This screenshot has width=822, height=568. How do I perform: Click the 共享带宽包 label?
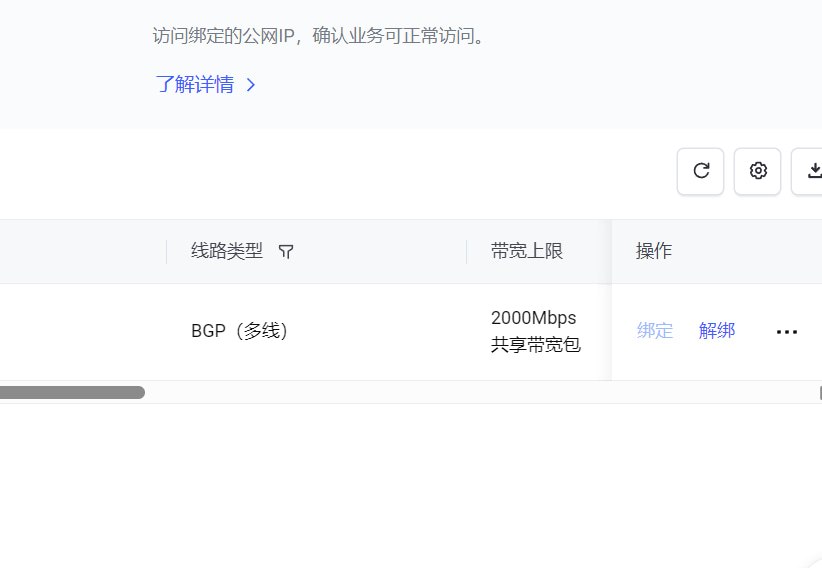tap(535, 345)
